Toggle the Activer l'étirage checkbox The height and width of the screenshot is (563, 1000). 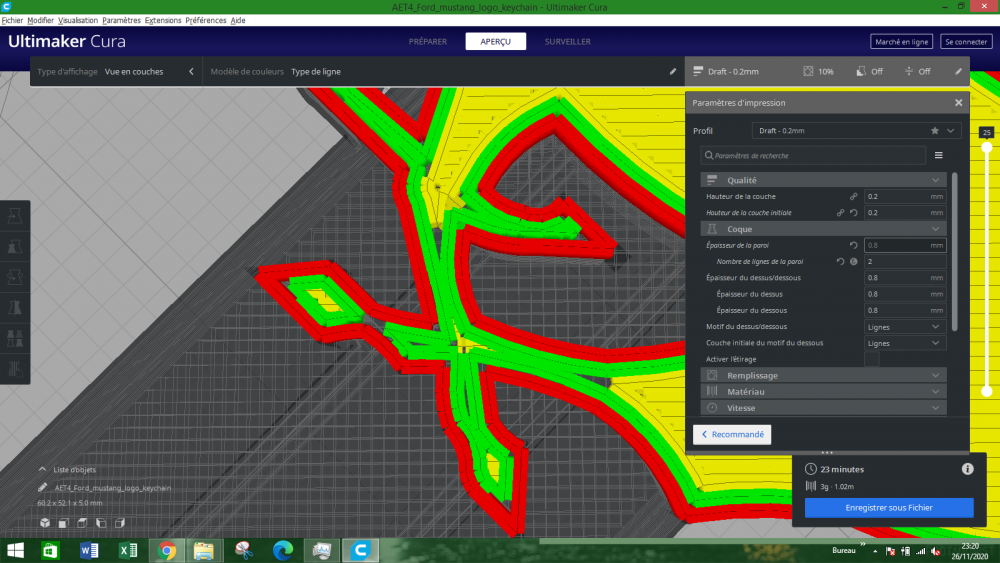pos(871,359)
